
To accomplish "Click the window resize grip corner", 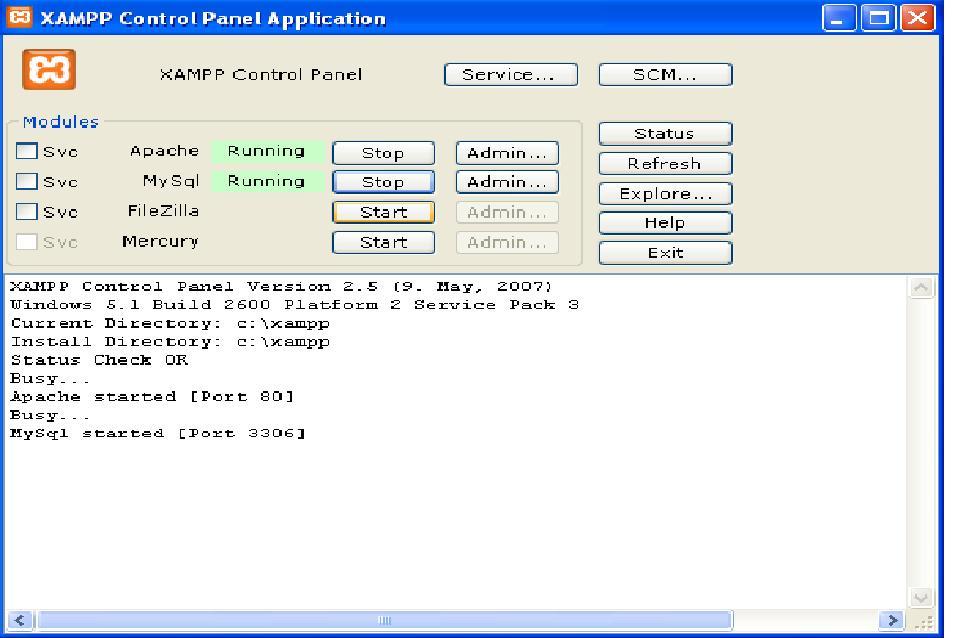I will 923,621.
